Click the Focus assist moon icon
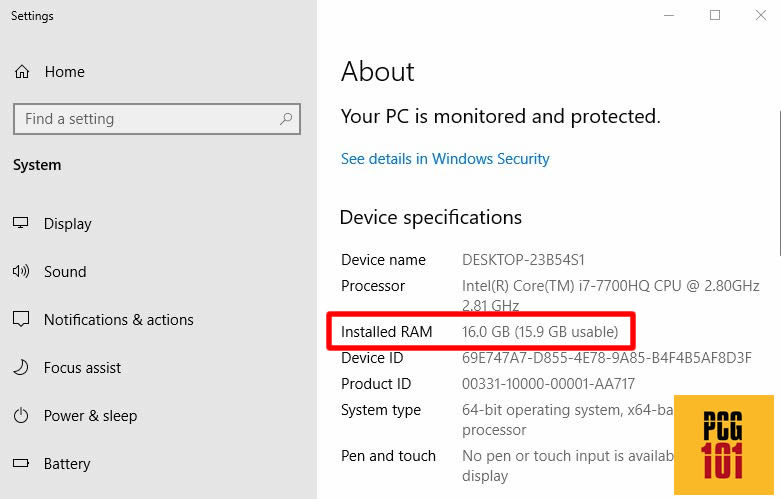This screenshot has height=499, width=781. pos(21,368)
